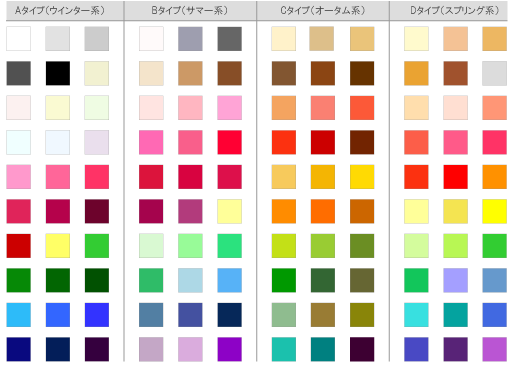Screen dimensions: 511x372
Task: Select the black swatch in A type
Action: (x=58, y=73)
